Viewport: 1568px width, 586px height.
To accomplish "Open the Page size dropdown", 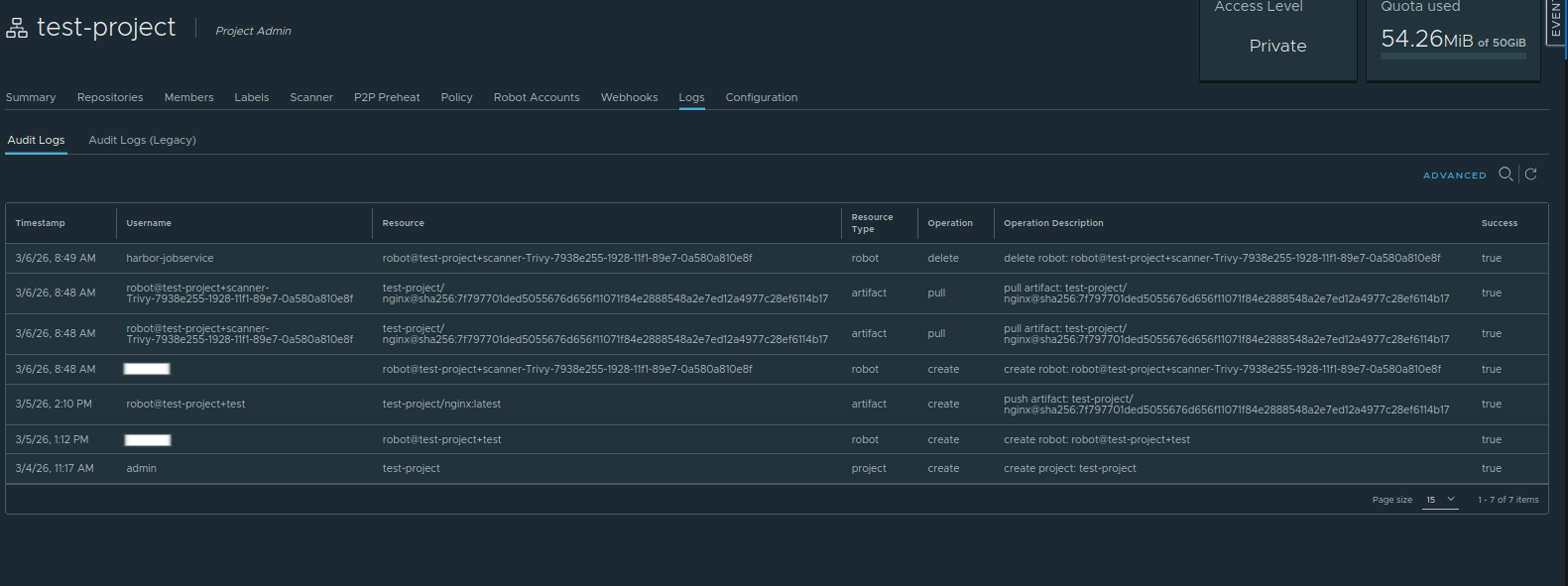I will 1440,500.
